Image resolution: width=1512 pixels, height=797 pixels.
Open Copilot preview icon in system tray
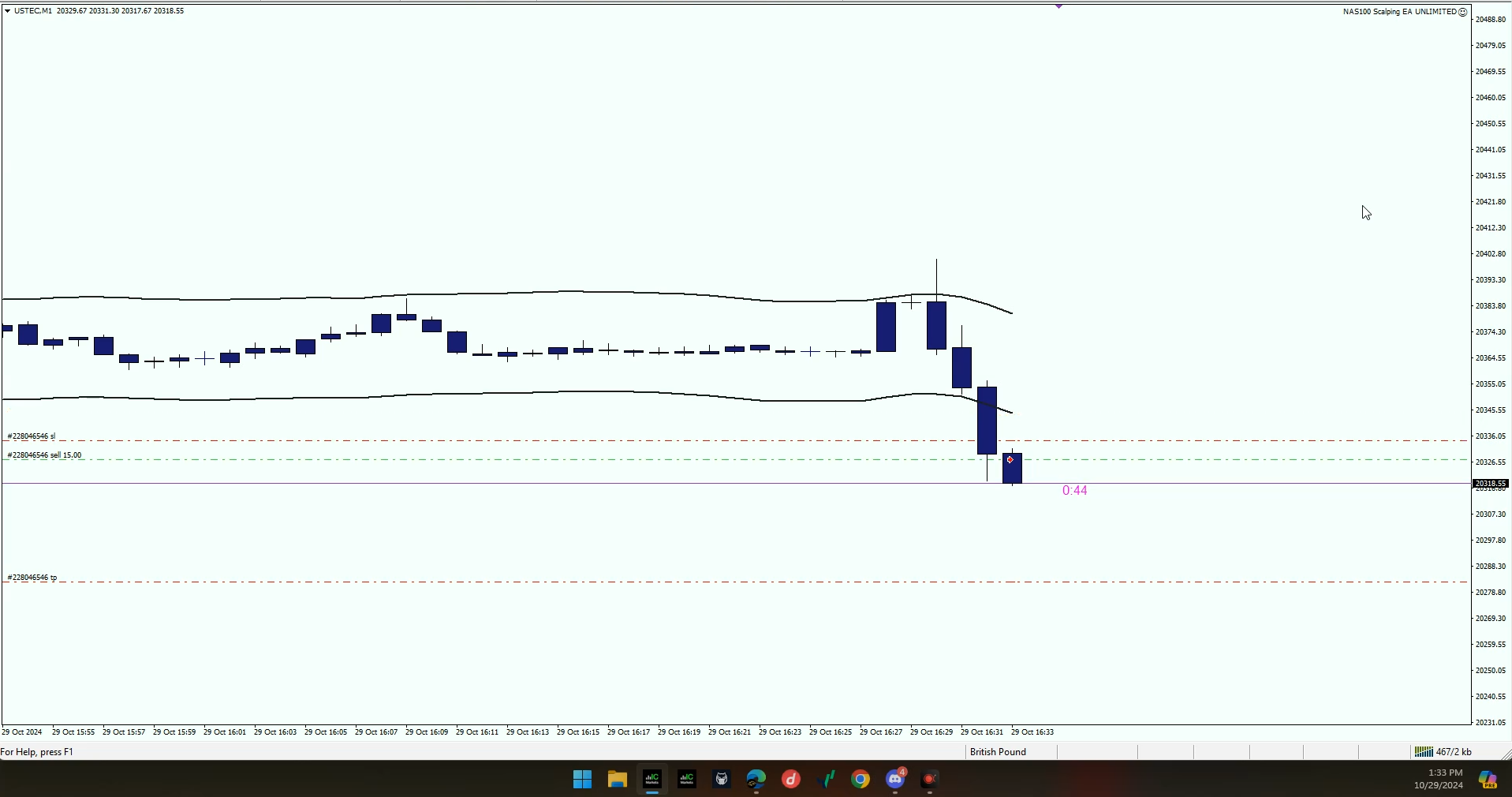tap(1488, 780)
